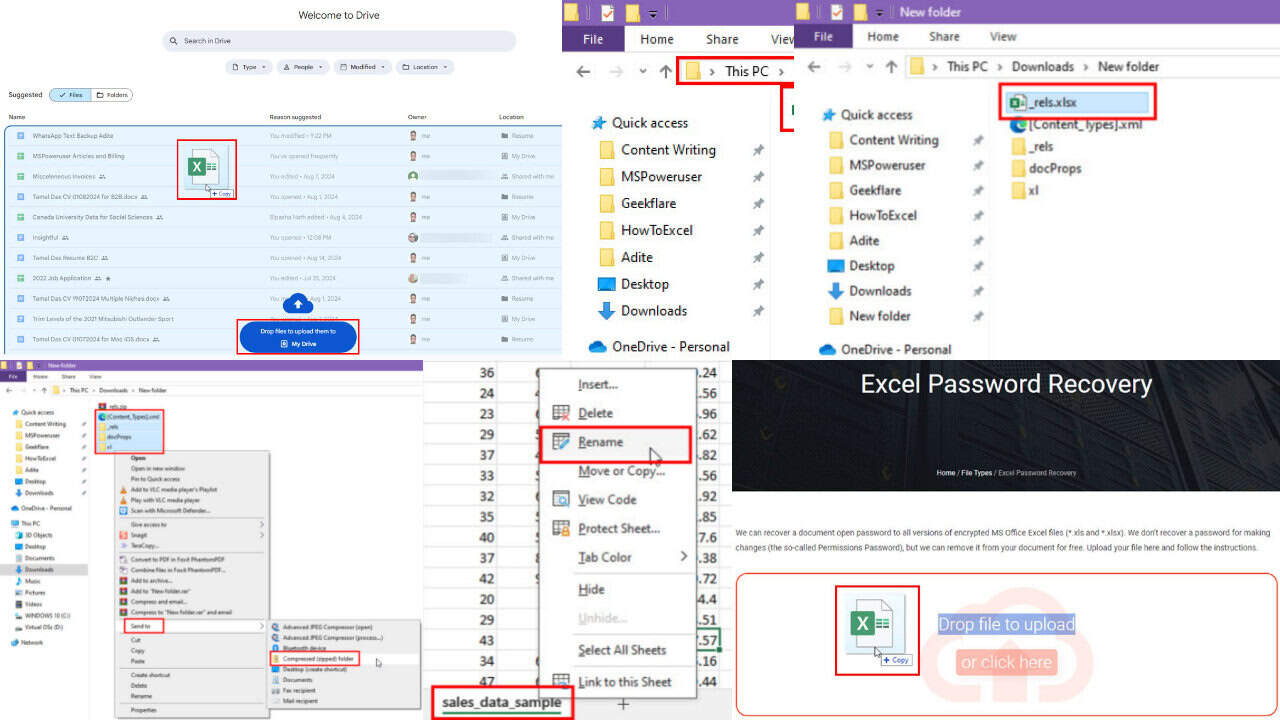Open the WhatsApp Text Backup Adite file in Drive

tap(73, 135)
